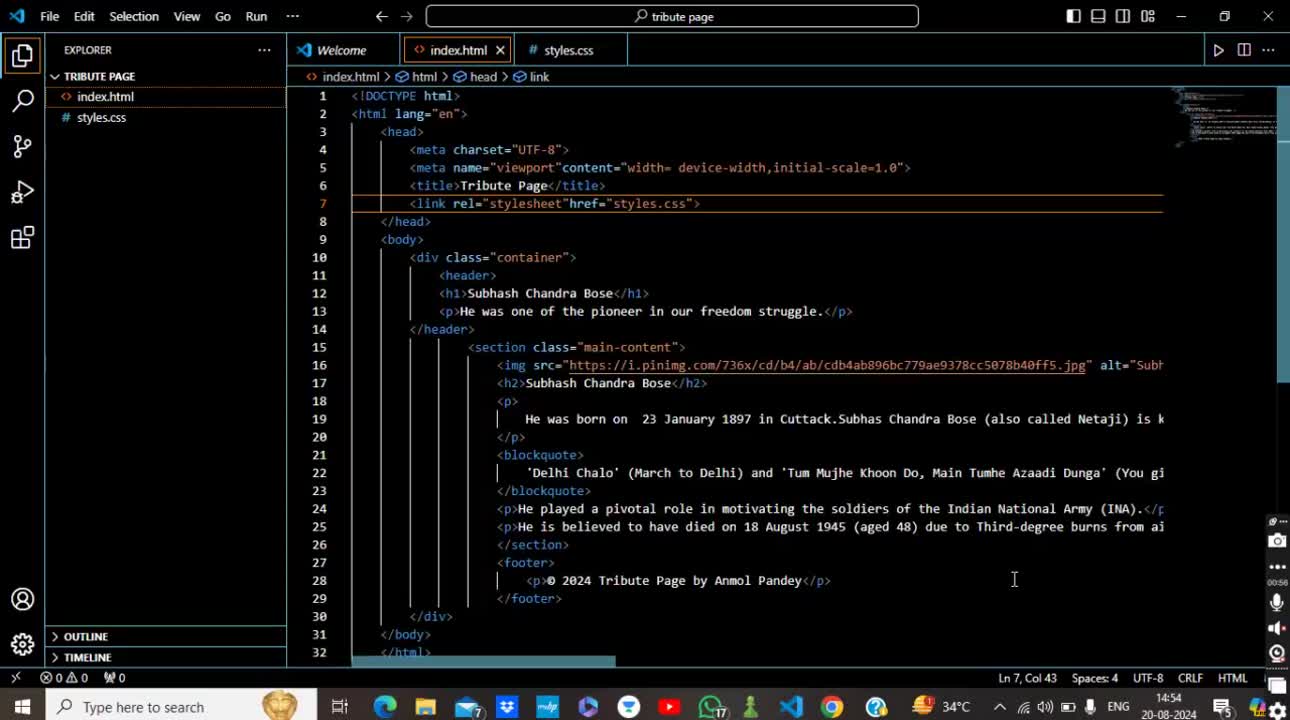Open the recorder overlay three-dots menu

(x=1277, y=566)
